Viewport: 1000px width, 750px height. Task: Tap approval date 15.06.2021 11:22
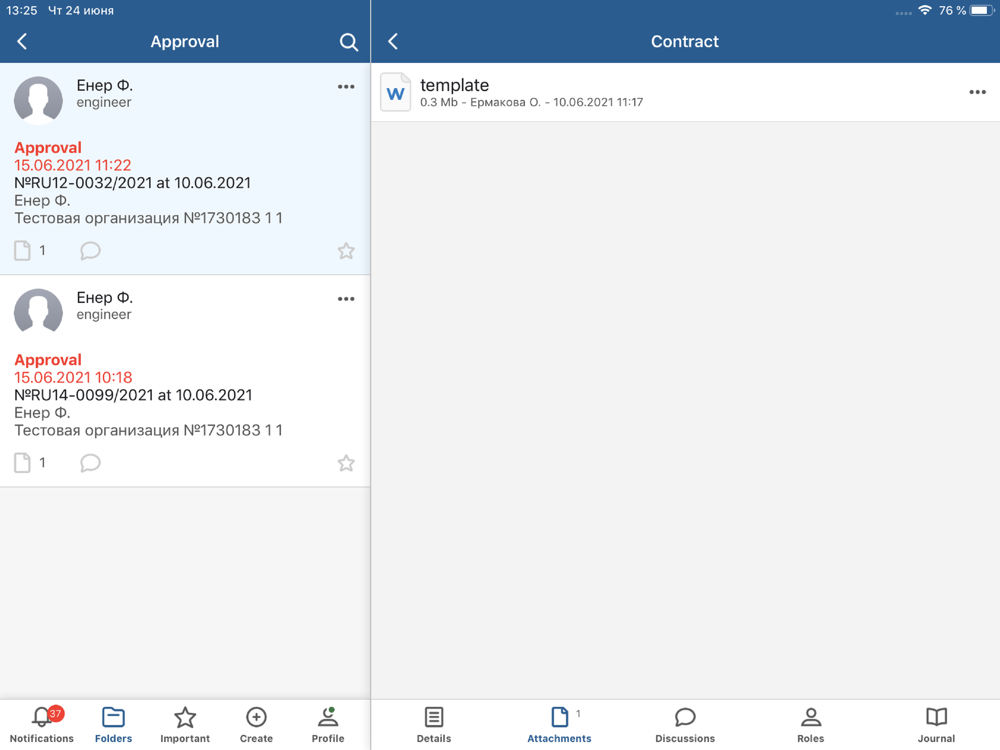coord(73,165)
